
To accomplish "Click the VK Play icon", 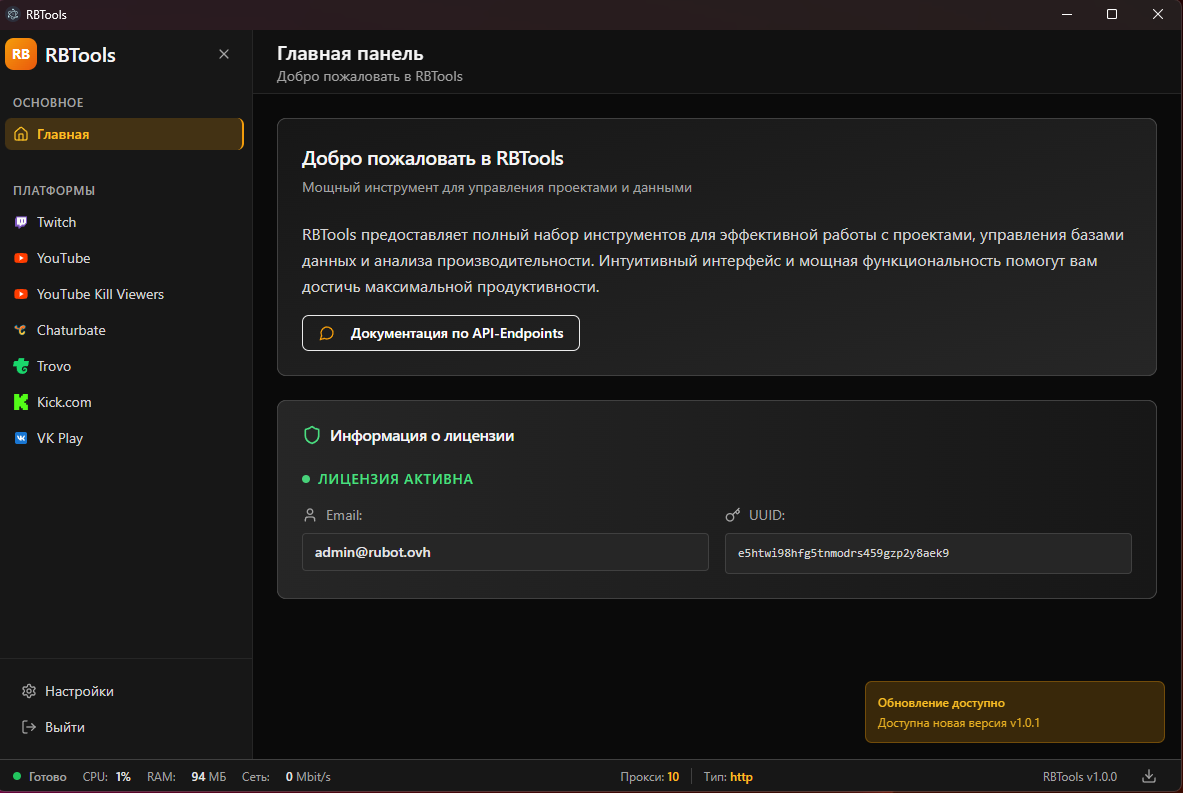I will [21, 438].
